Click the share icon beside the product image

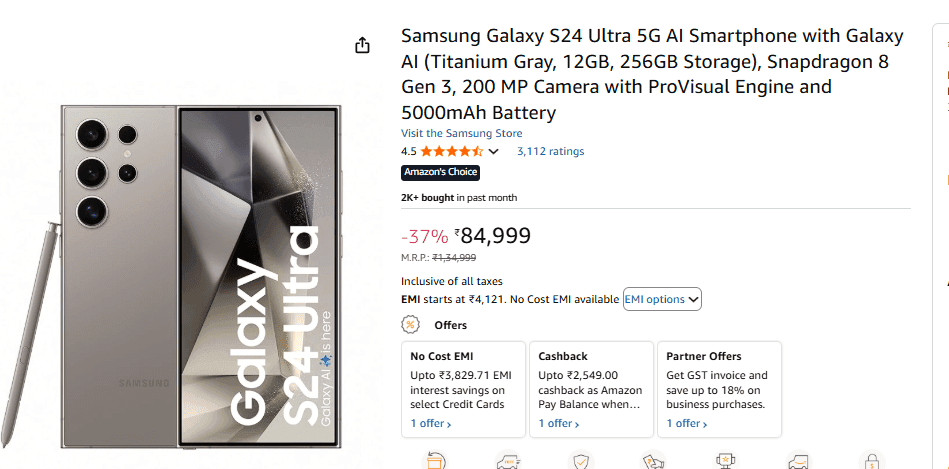click(x=363, y=45)
